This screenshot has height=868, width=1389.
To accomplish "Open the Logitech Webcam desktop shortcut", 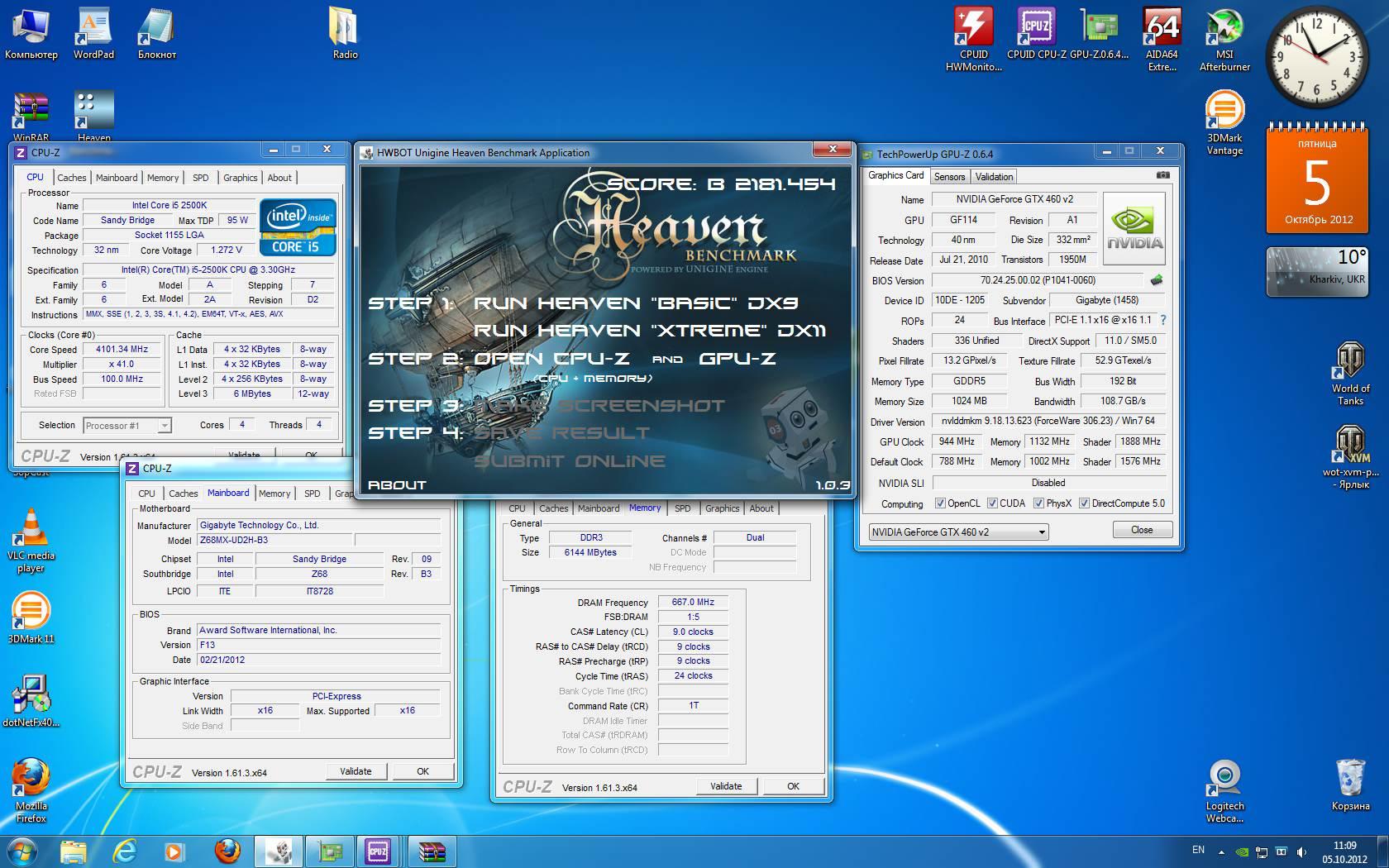I will 1224,790.
